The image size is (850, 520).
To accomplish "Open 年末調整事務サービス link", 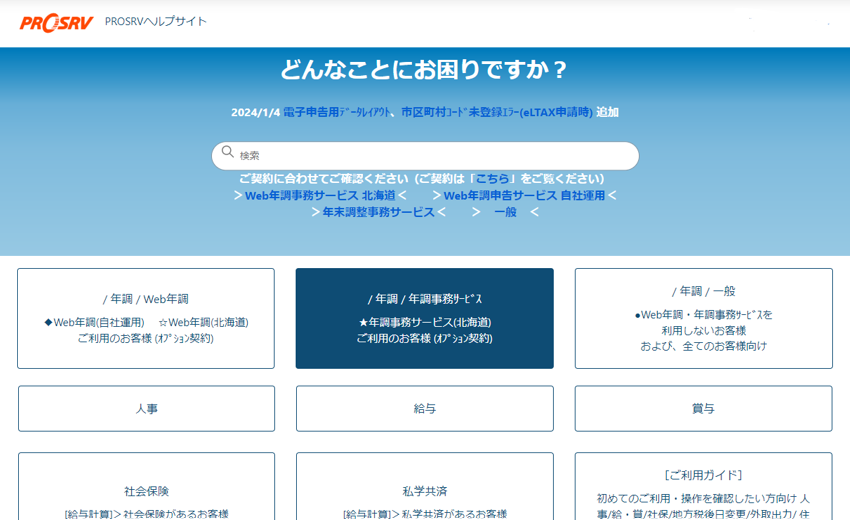I will point(378,212).
